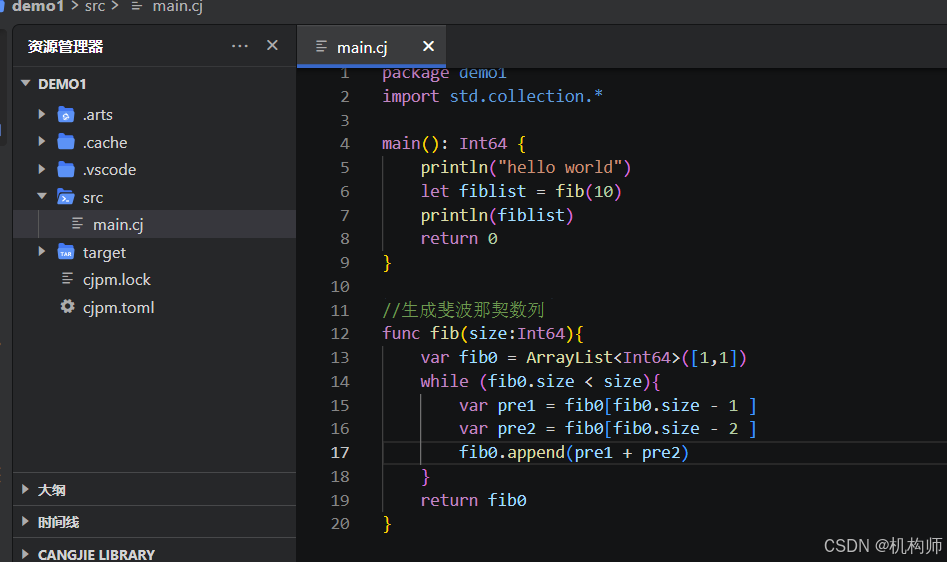This screenshot has height=562, width=947.
Task: Click 'main' function name on line 4
Action: click(x=401, y=143)
